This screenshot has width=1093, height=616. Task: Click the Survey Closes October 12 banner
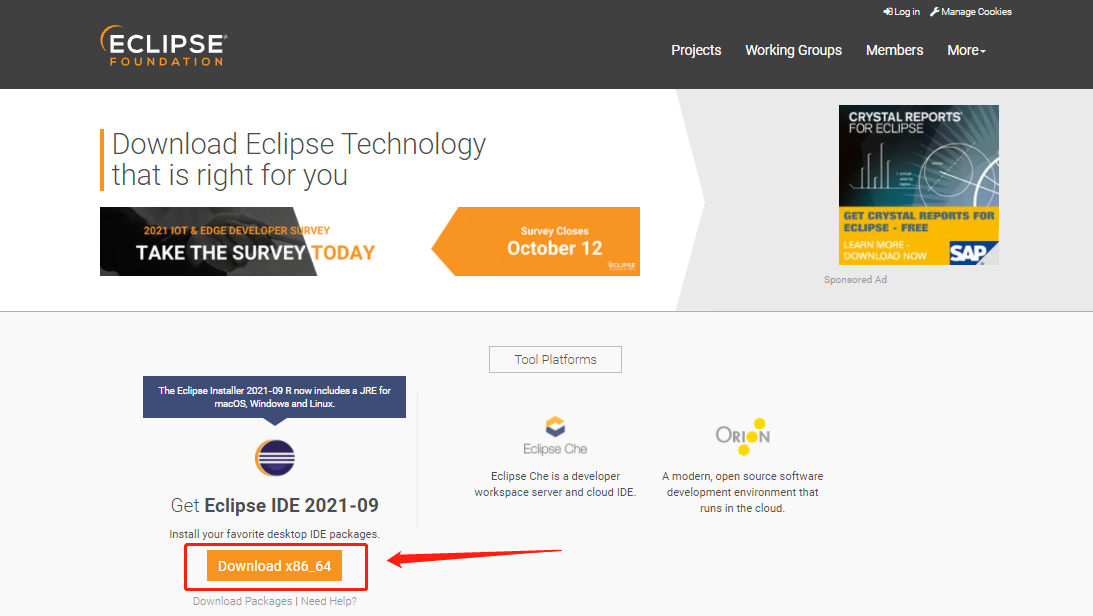tap(535, 242)
